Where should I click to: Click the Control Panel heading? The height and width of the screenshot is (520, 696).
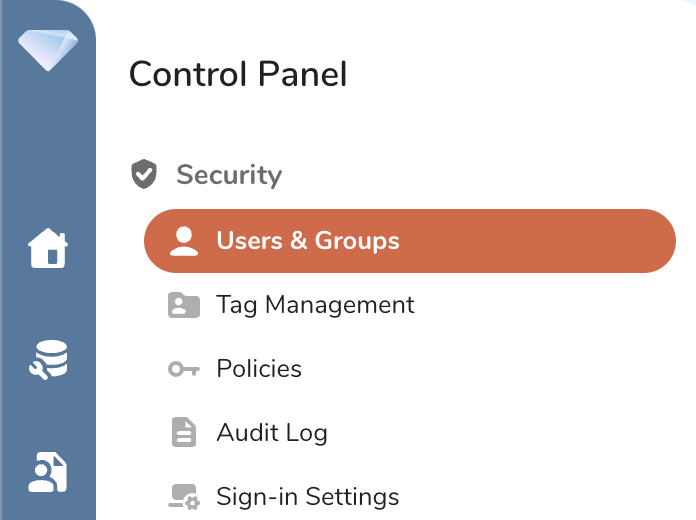coord(238,74)
